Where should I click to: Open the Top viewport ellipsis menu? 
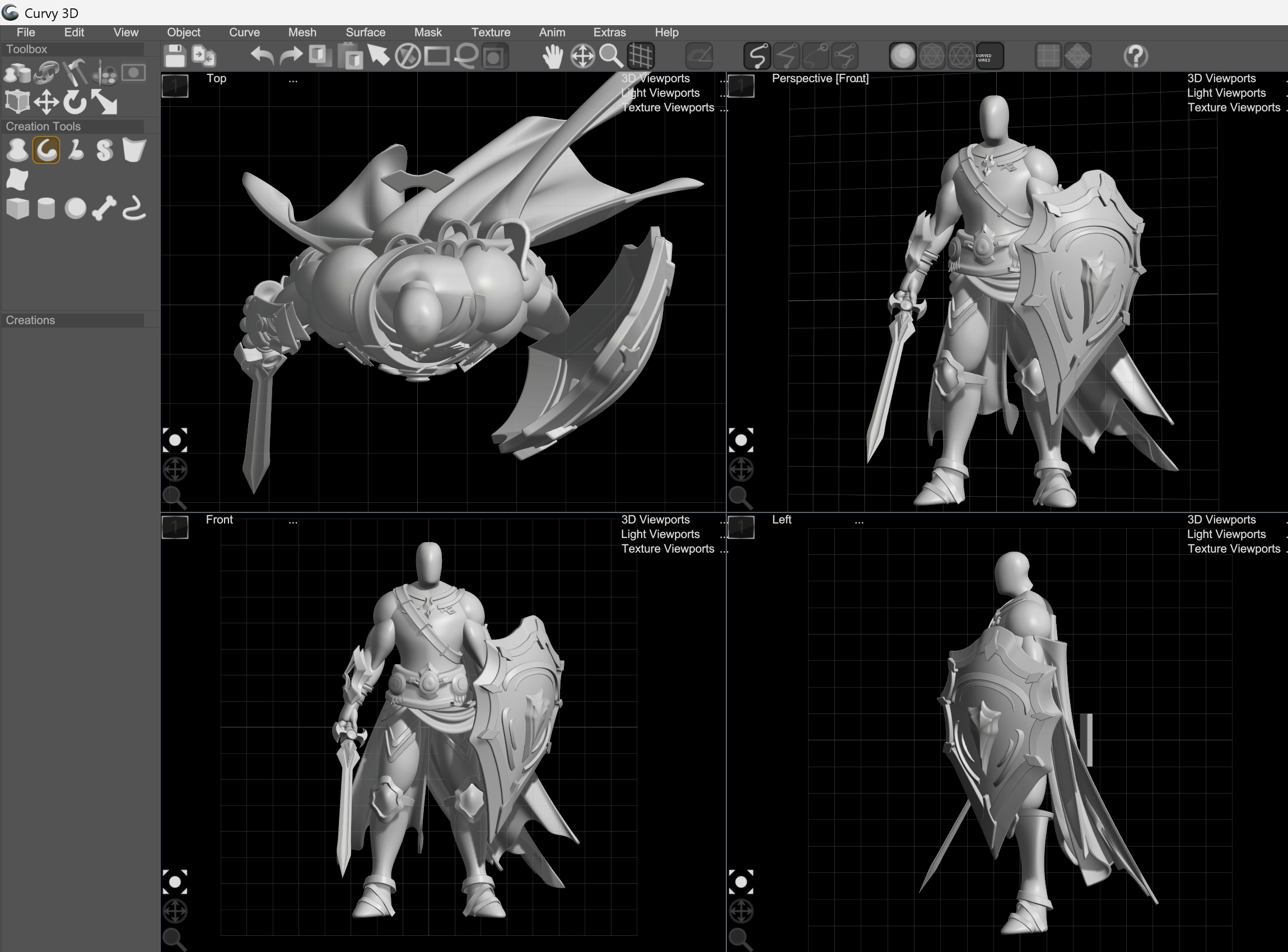coord(293,80)
